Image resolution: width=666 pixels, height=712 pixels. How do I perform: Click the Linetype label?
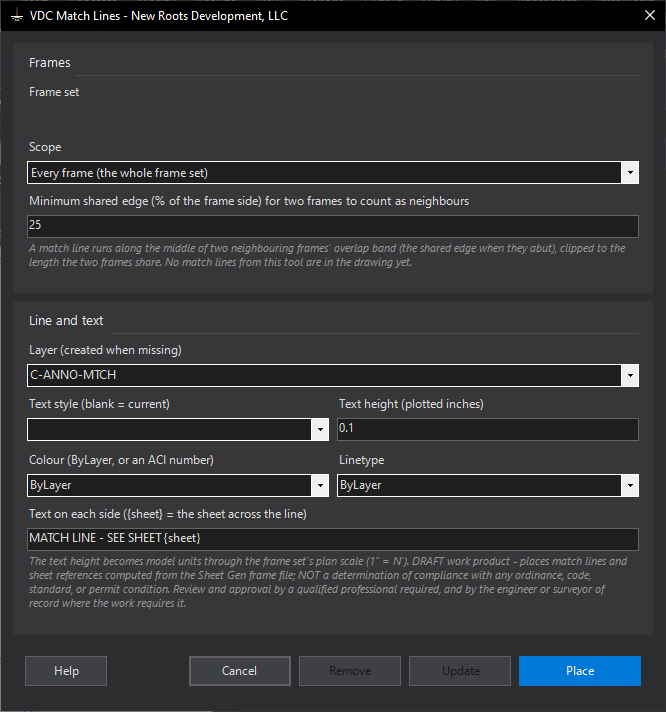(x=361, y=460)
